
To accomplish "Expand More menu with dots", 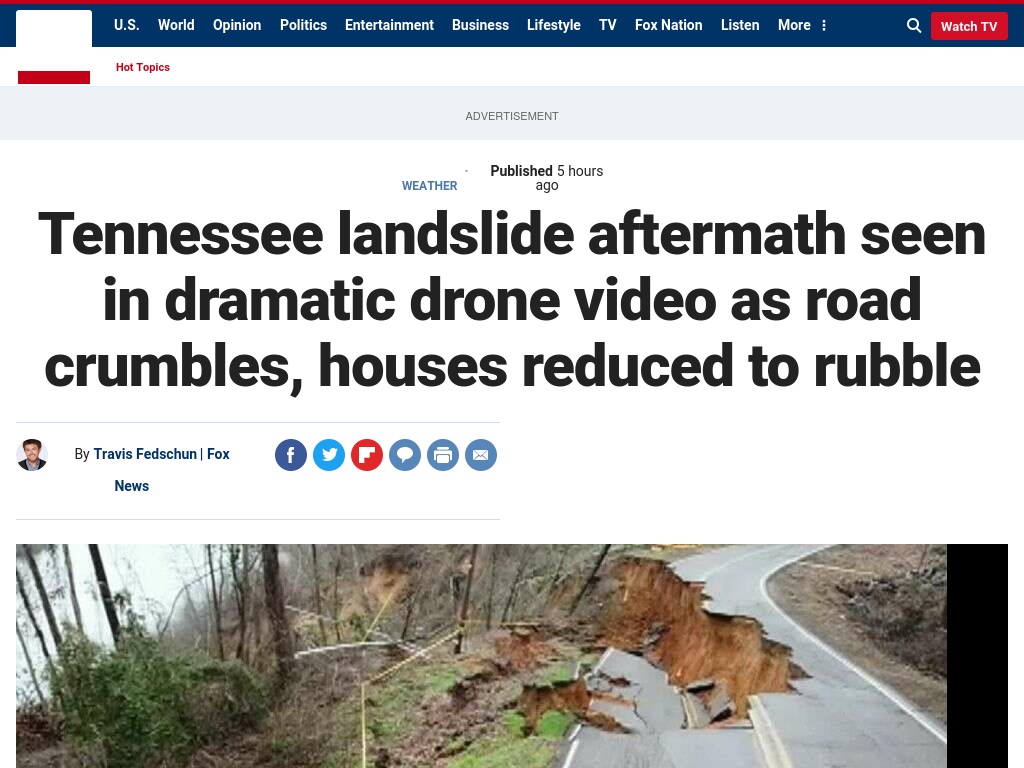I will tap(802, 25).
